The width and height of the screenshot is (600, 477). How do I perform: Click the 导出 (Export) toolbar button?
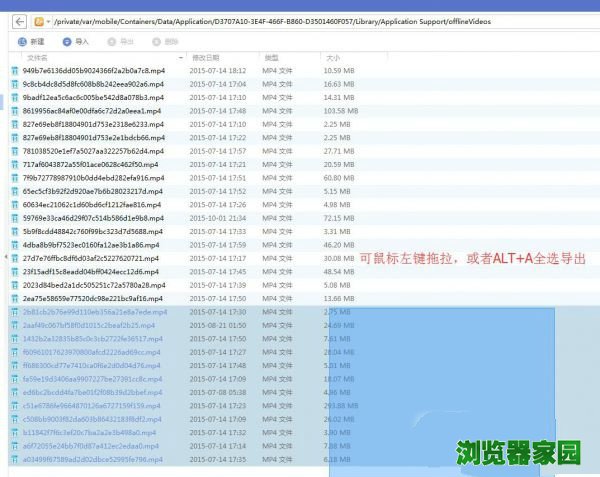click(120, 42)
